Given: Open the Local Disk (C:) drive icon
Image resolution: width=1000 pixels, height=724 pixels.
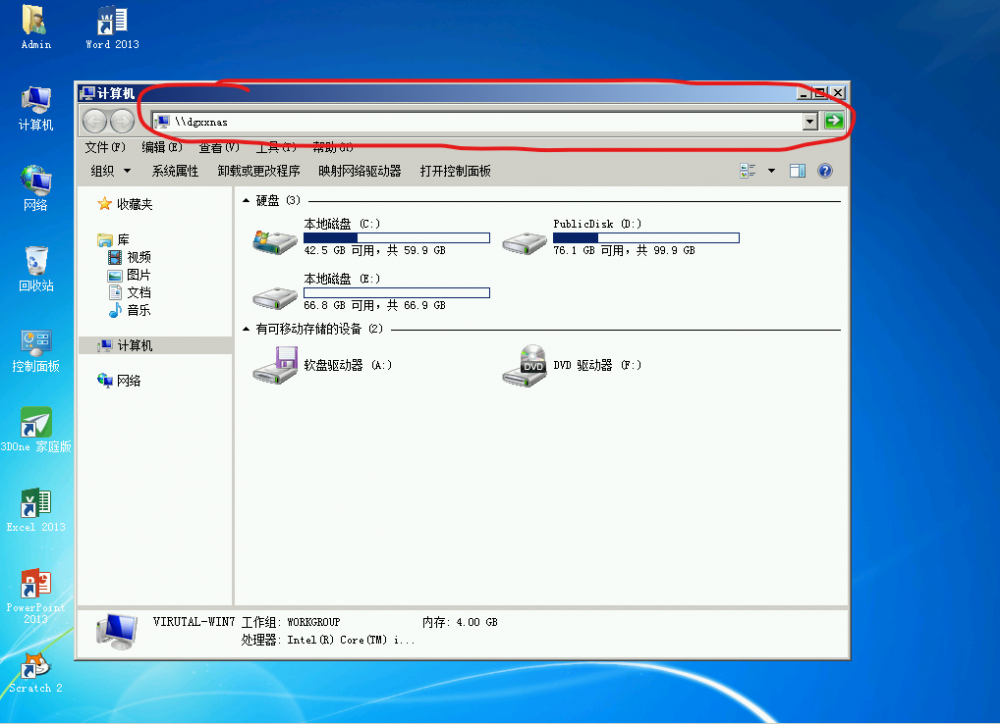Looking at the screenshot, I should [x=275, y=240].
